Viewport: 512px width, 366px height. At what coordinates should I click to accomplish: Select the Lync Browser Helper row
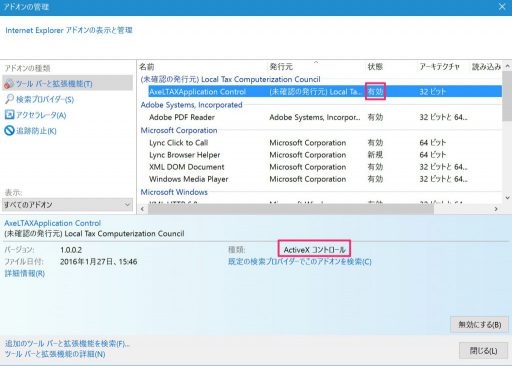coord(325,155)
